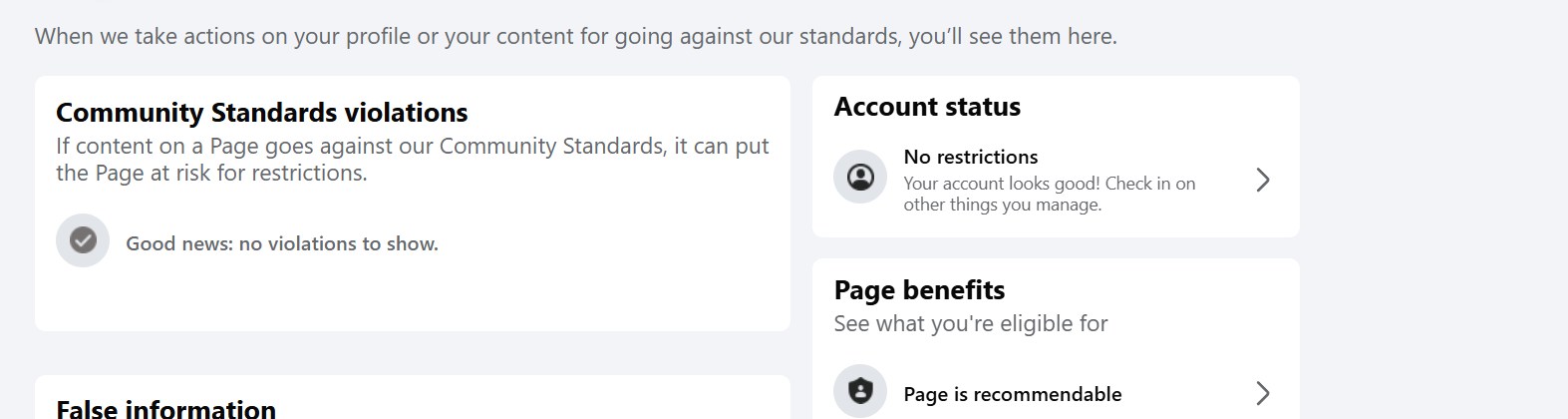Image resolution: width=1568 pixels, height=419 pixels.
Task: Click the sentence about actions on your profile
Action: tap(575, 36)
